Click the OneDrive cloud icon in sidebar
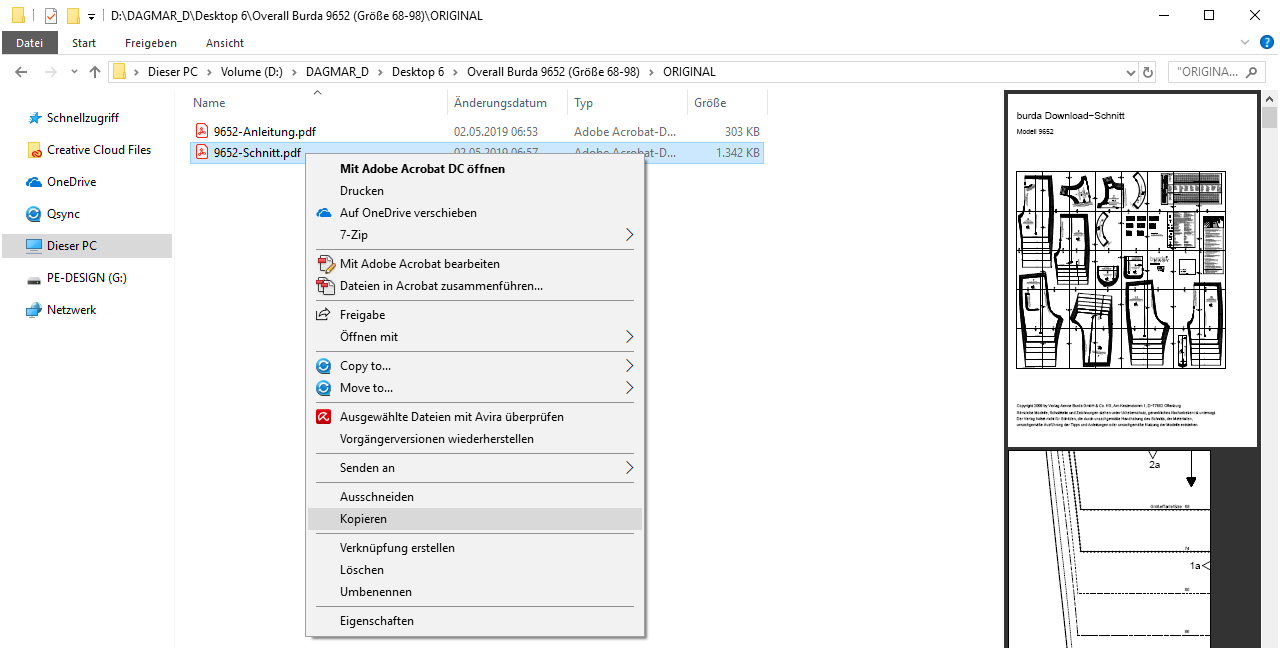 coord(33,182)
